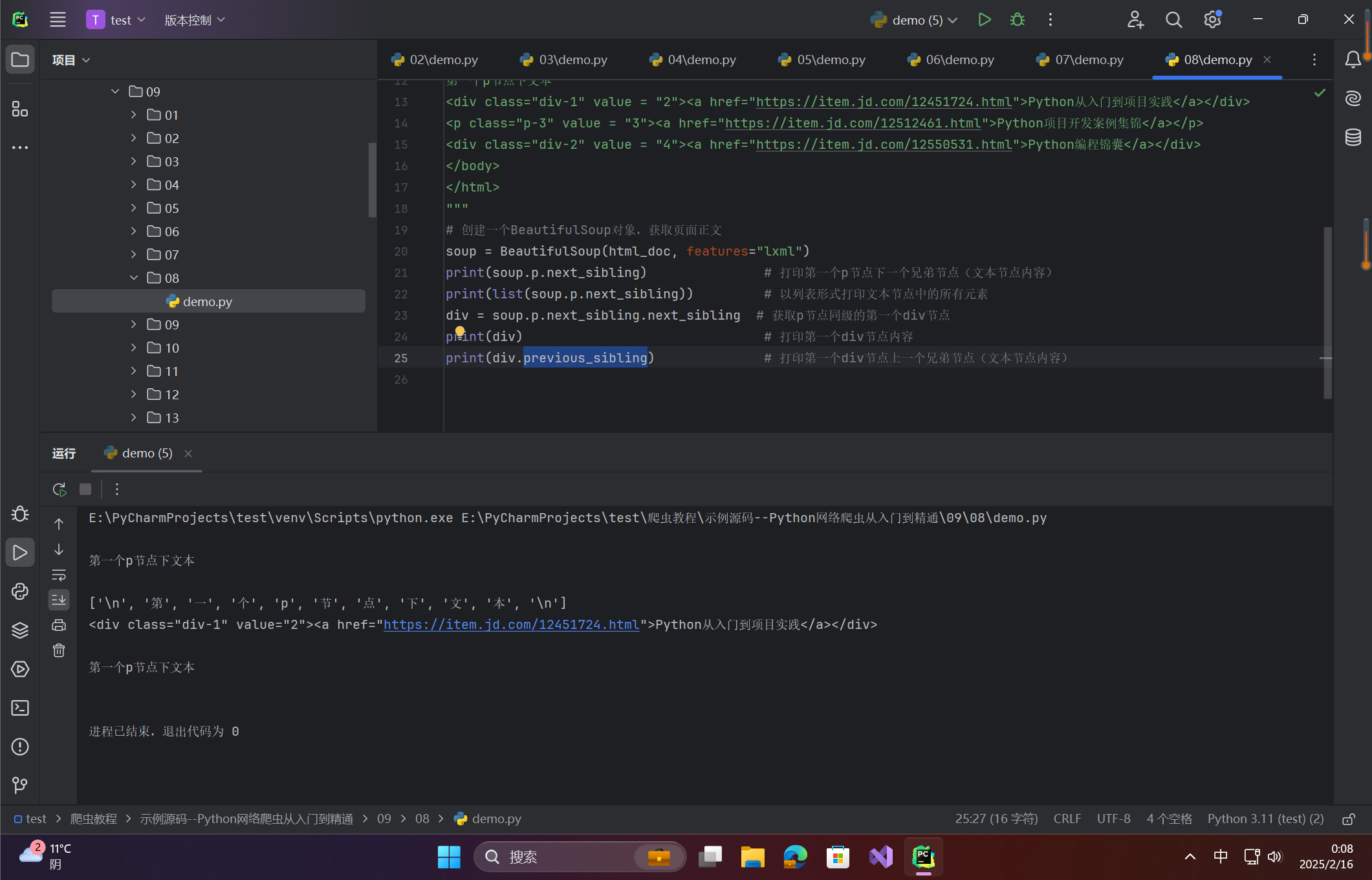Stop the running process square icon

85,489
